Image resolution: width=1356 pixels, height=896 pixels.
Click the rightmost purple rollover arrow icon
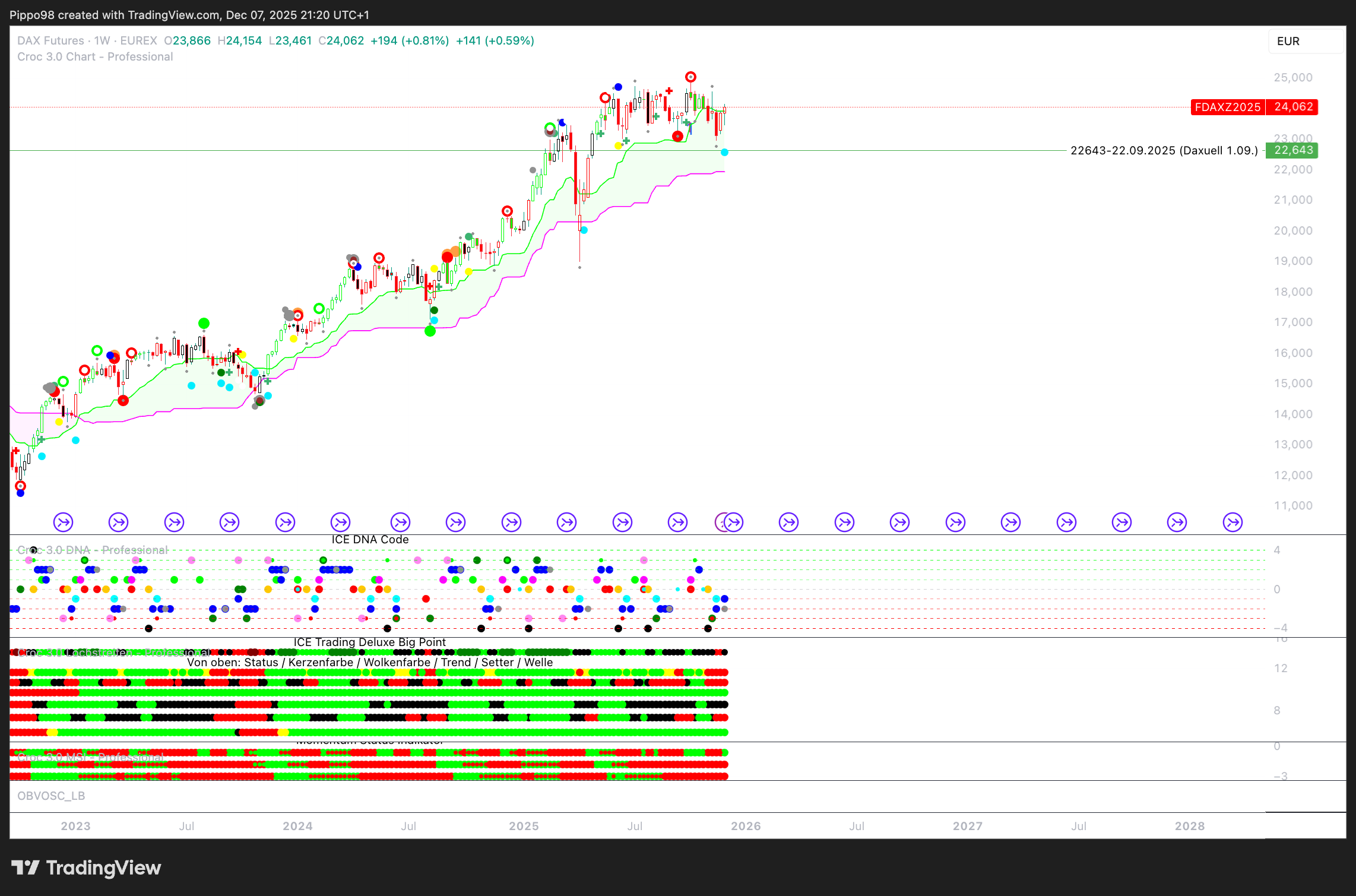click(1233, 523)
